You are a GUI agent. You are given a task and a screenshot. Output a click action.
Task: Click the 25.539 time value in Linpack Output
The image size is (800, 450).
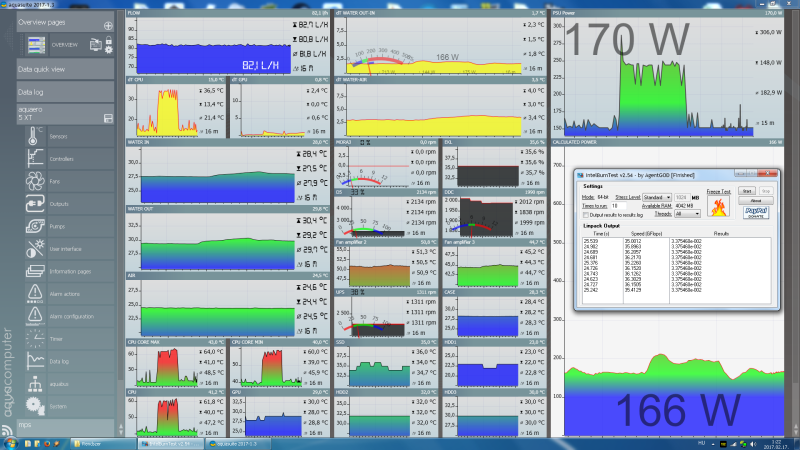[x=591, y=241]
